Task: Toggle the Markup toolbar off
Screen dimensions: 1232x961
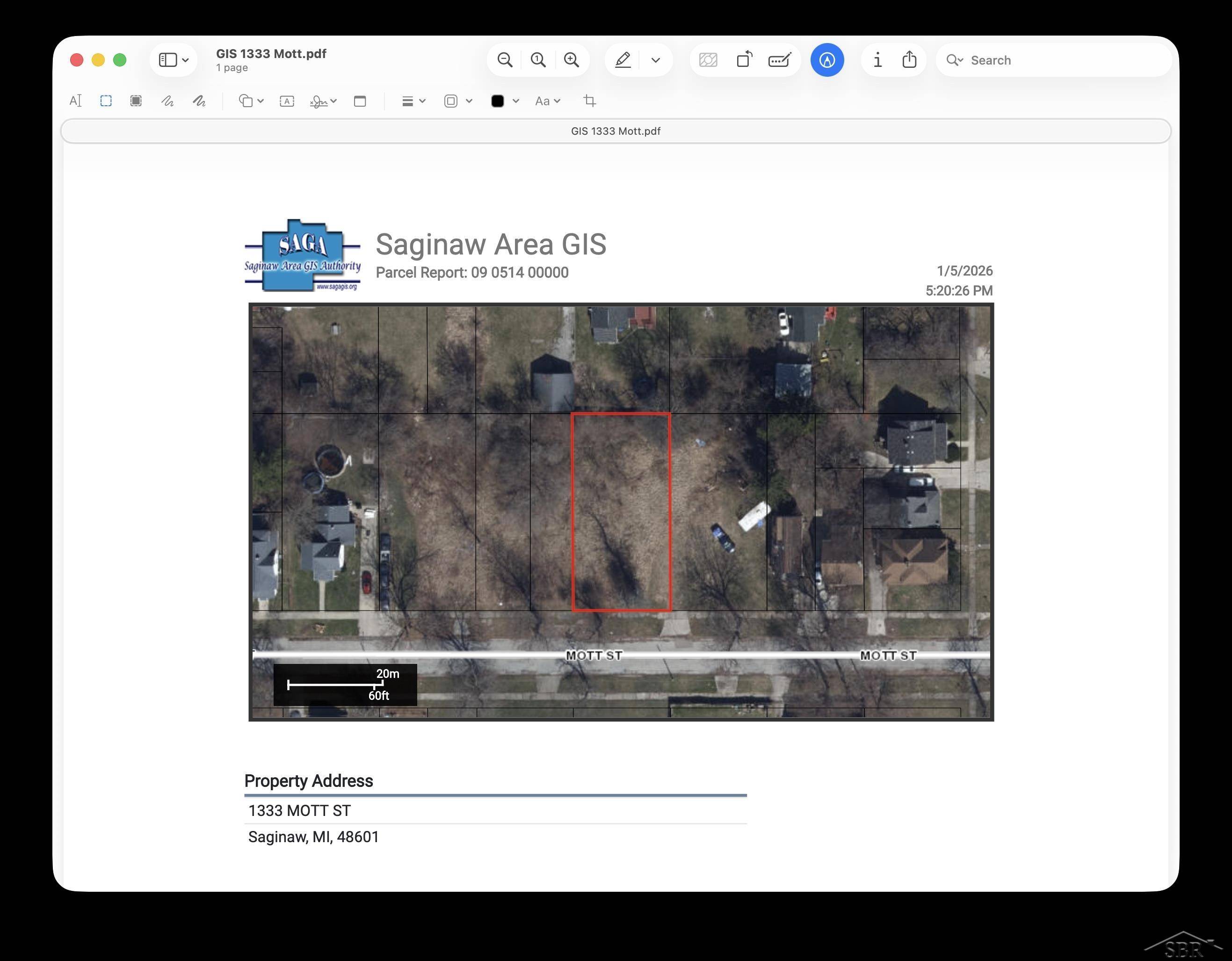Action: point(827,59)
